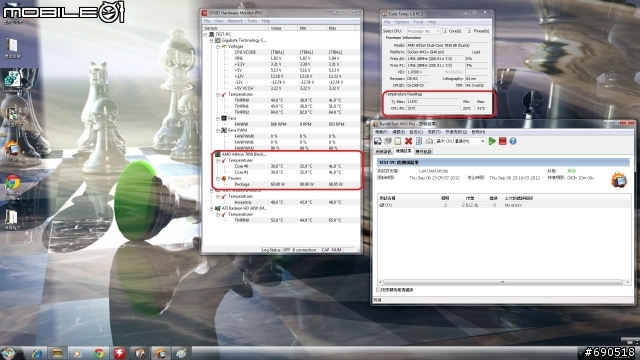Screen dimensions: 640x360
Task: Collapse the Fans PWM group
Action: (218, 130)
